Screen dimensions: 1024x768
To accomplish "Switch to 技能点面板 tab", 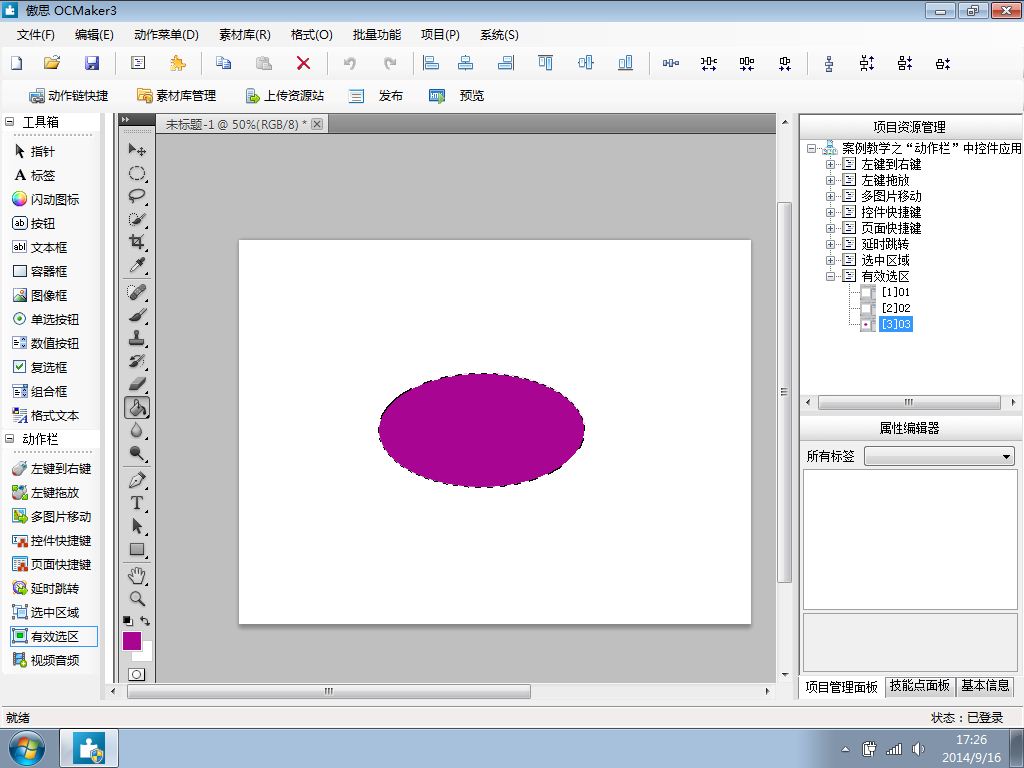I will click(920, 685).
